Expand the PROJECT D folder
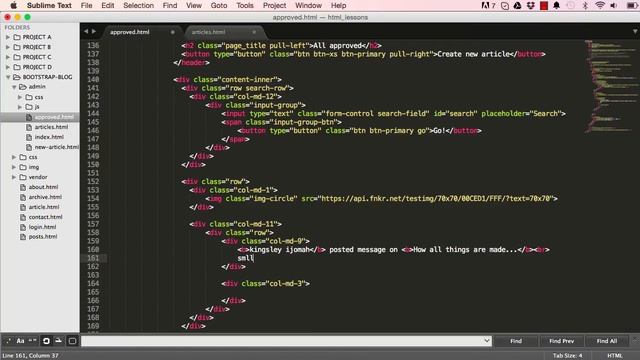Image resolution: width=640 pixels, height=360 pixels. (7, 67)
